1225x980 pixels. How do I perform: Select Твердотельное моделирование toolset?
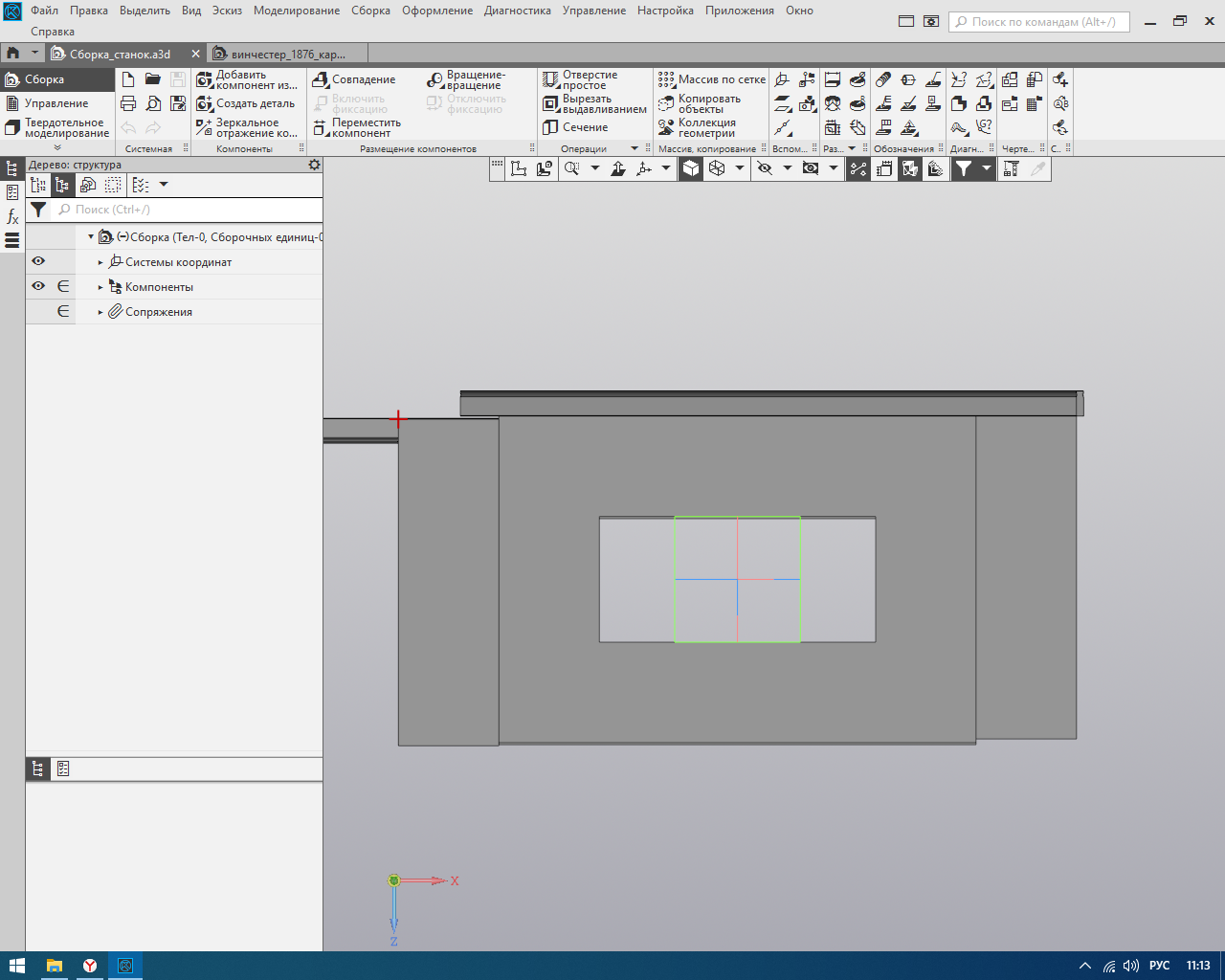click(x=57, y=127)
